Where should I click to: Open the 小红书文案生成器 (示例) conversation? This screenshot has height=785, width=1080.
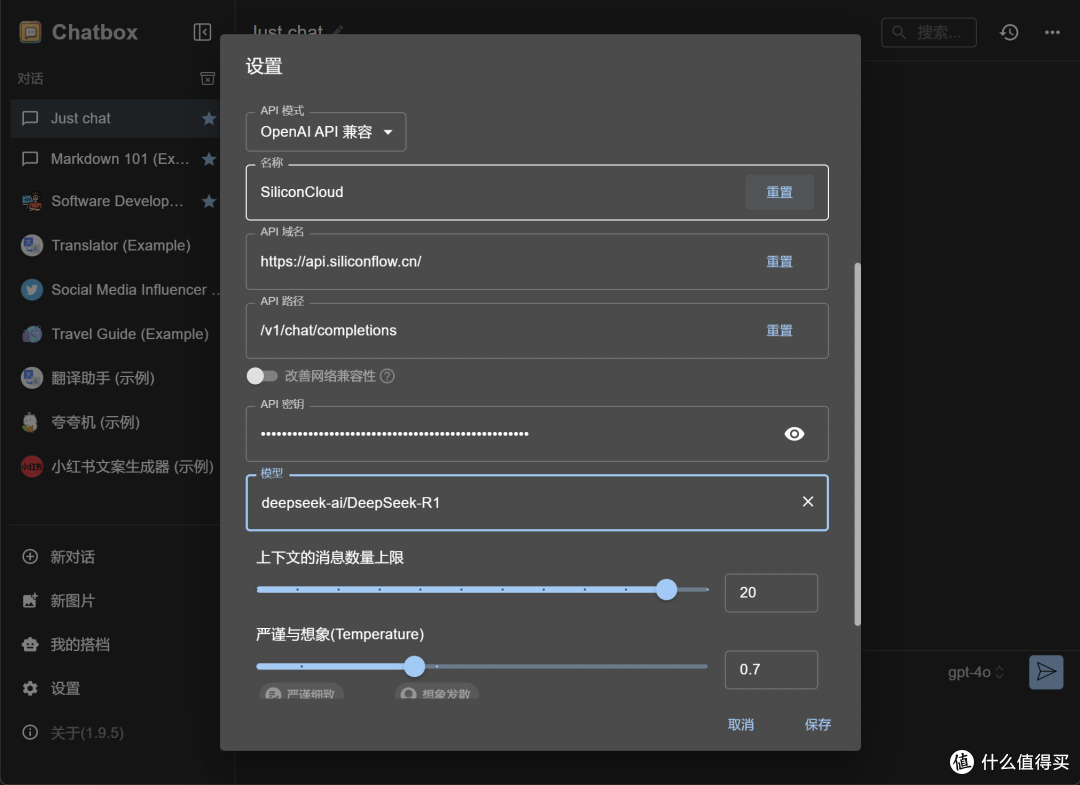tap(115, 466)
